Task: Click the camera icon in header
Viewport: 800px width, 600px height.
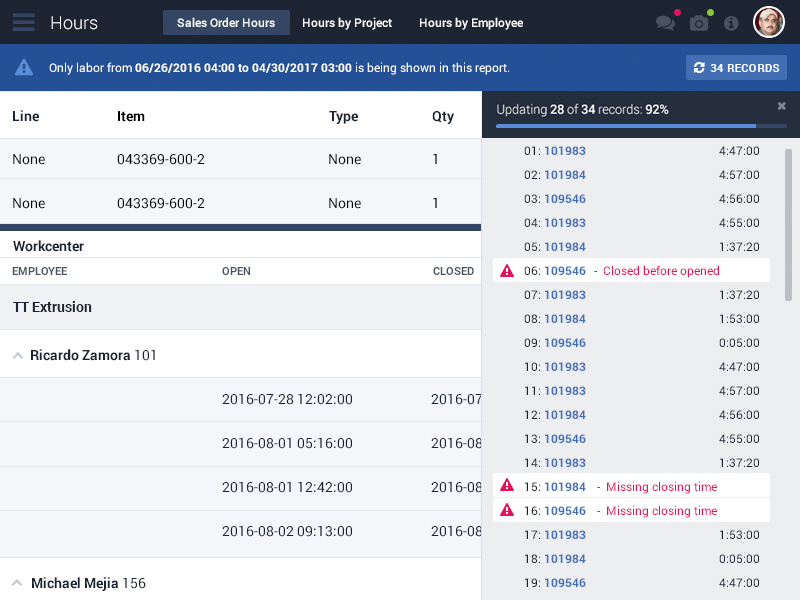Action: tap(699, 23)
